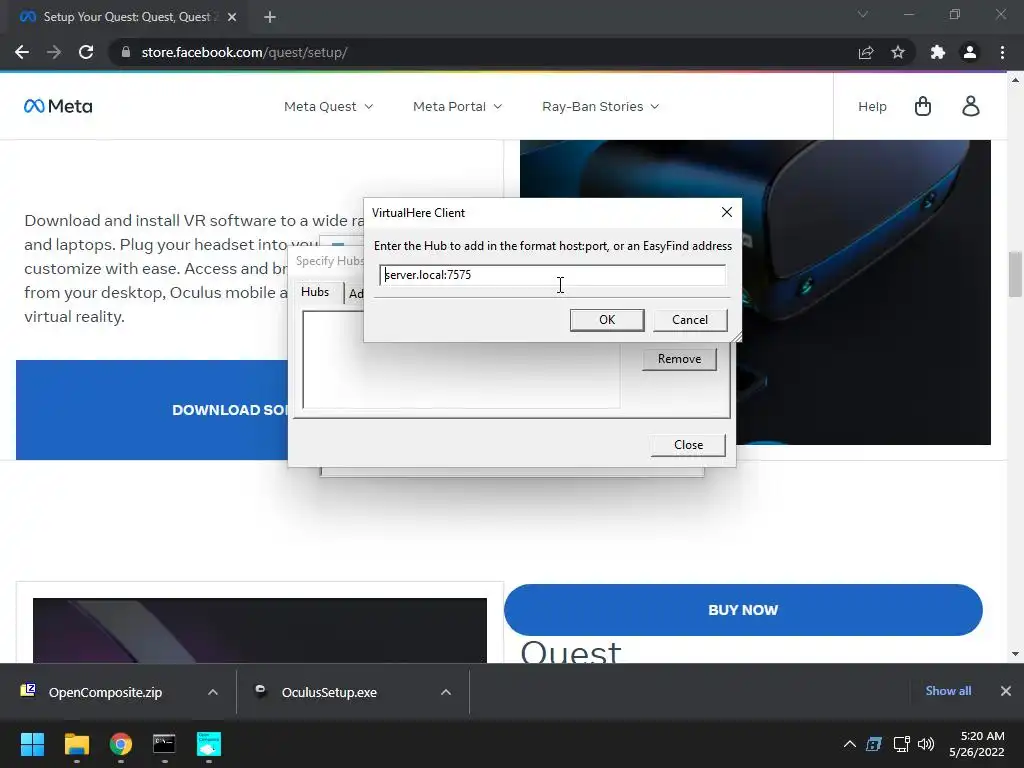Click the site padlock security icon
Screen dimensions: 1024x768
tap(126, 52)
